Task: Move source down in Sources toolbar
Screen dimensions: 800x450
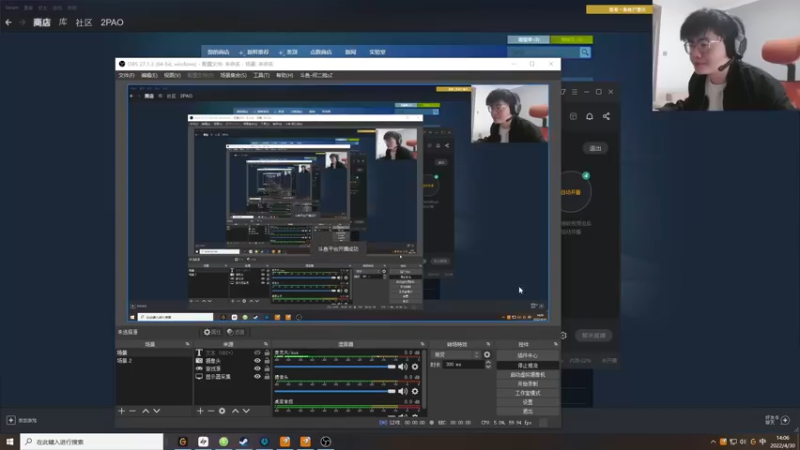Action: (x=246, y=411)
